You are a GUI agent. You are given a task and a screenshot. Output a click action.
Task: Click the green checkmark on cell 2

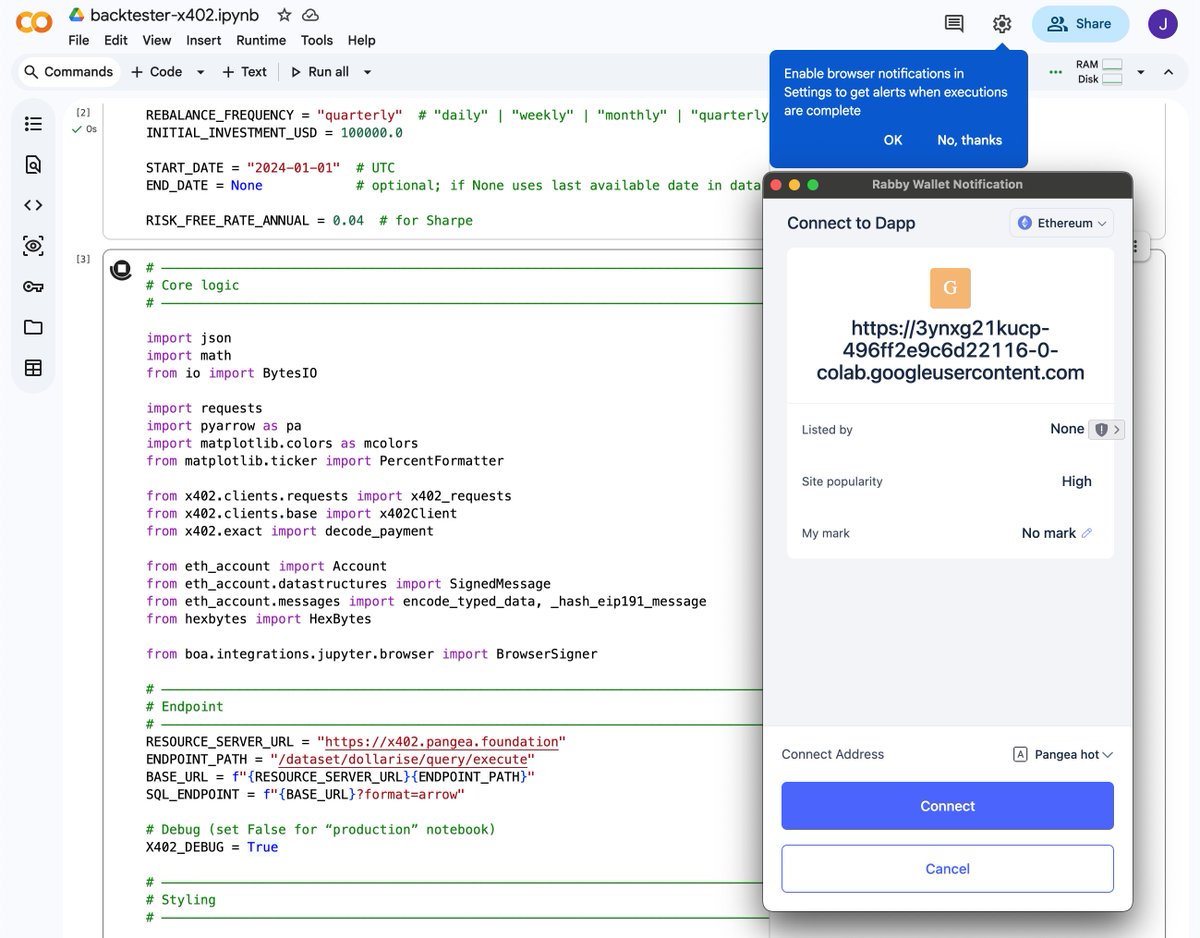79,129
